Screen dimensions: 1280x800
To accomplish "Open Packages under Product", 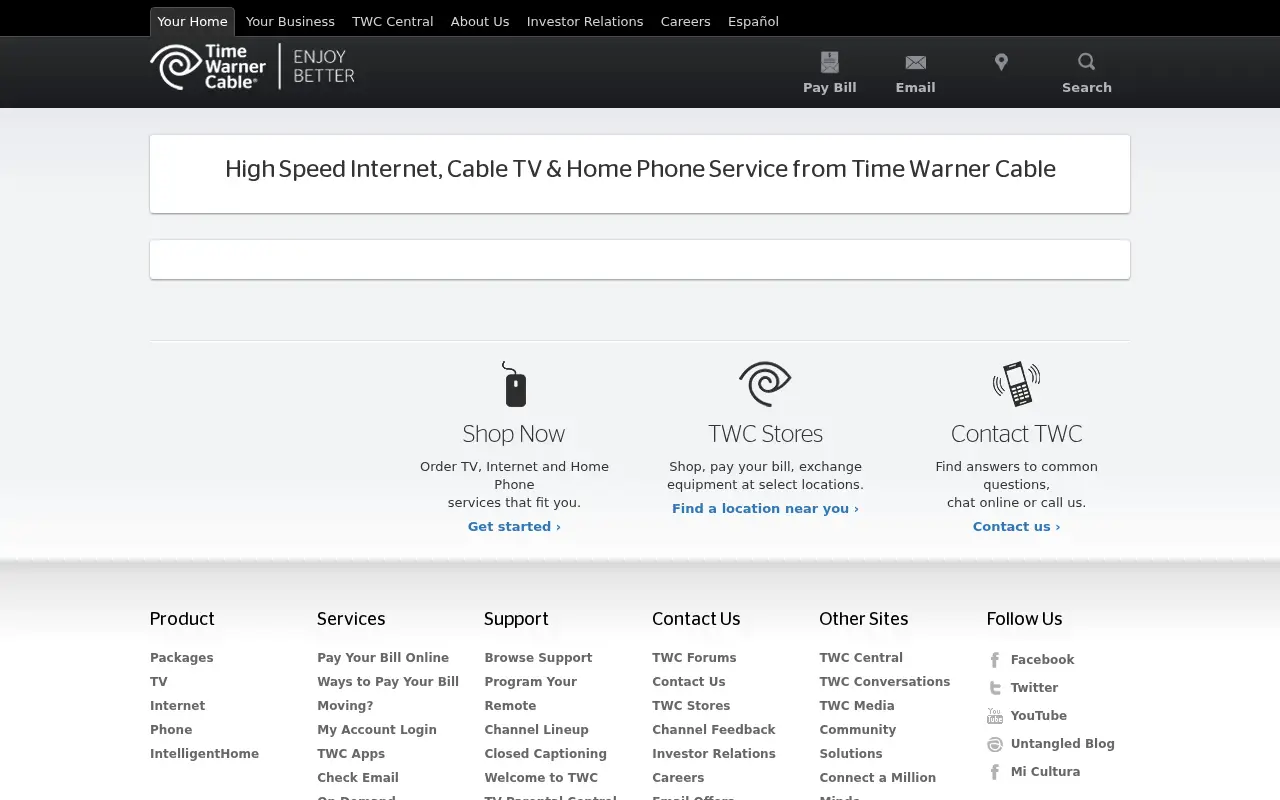I will tap(182, 658).
